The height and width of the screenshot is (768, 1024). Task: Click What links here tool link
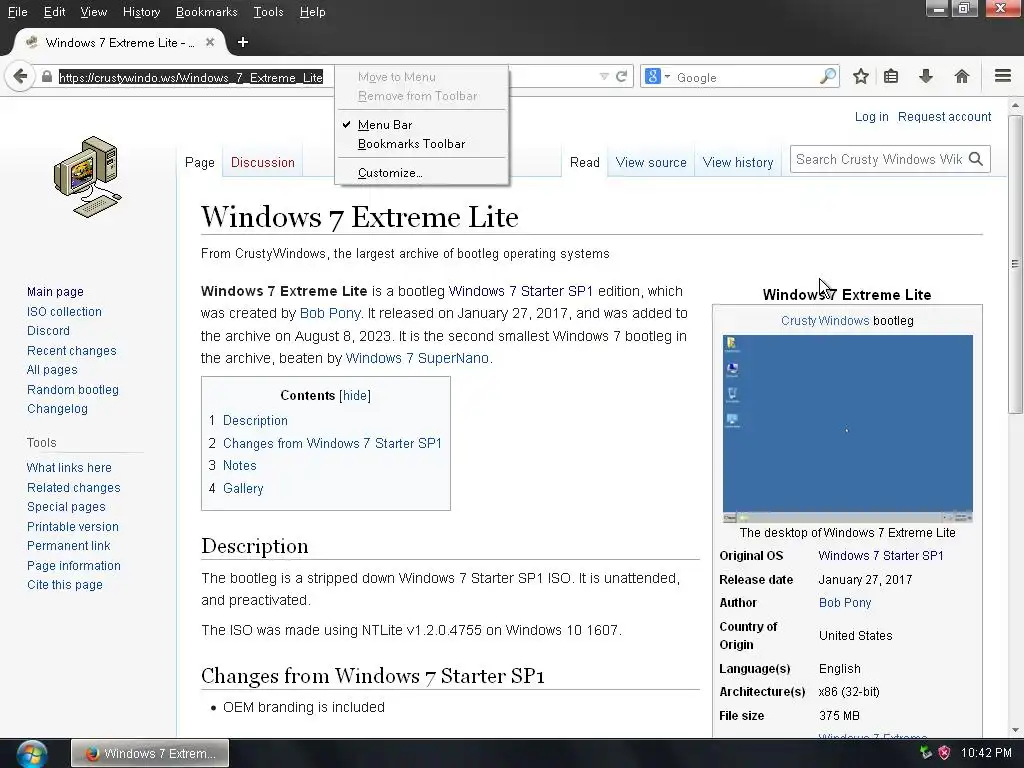(69, 468)
